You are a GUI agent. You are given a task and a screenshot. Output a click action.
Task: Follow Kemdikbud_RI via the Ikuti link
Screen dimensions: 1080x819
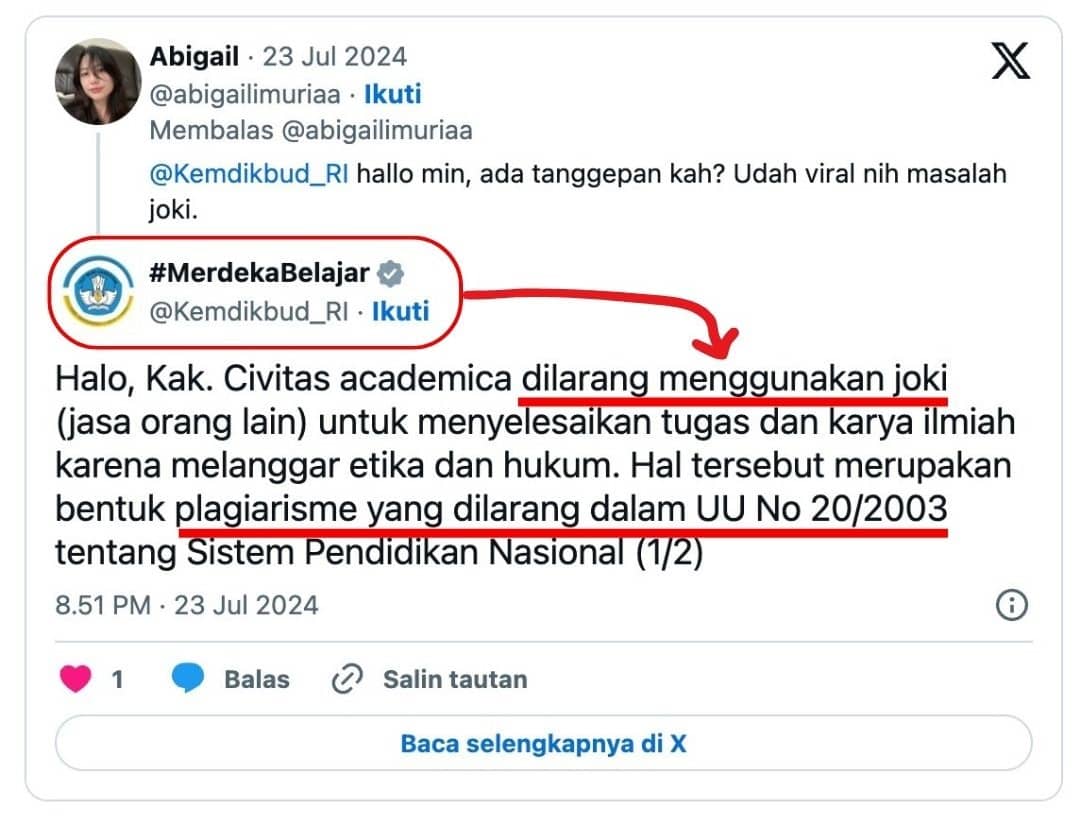click(400, 311)
